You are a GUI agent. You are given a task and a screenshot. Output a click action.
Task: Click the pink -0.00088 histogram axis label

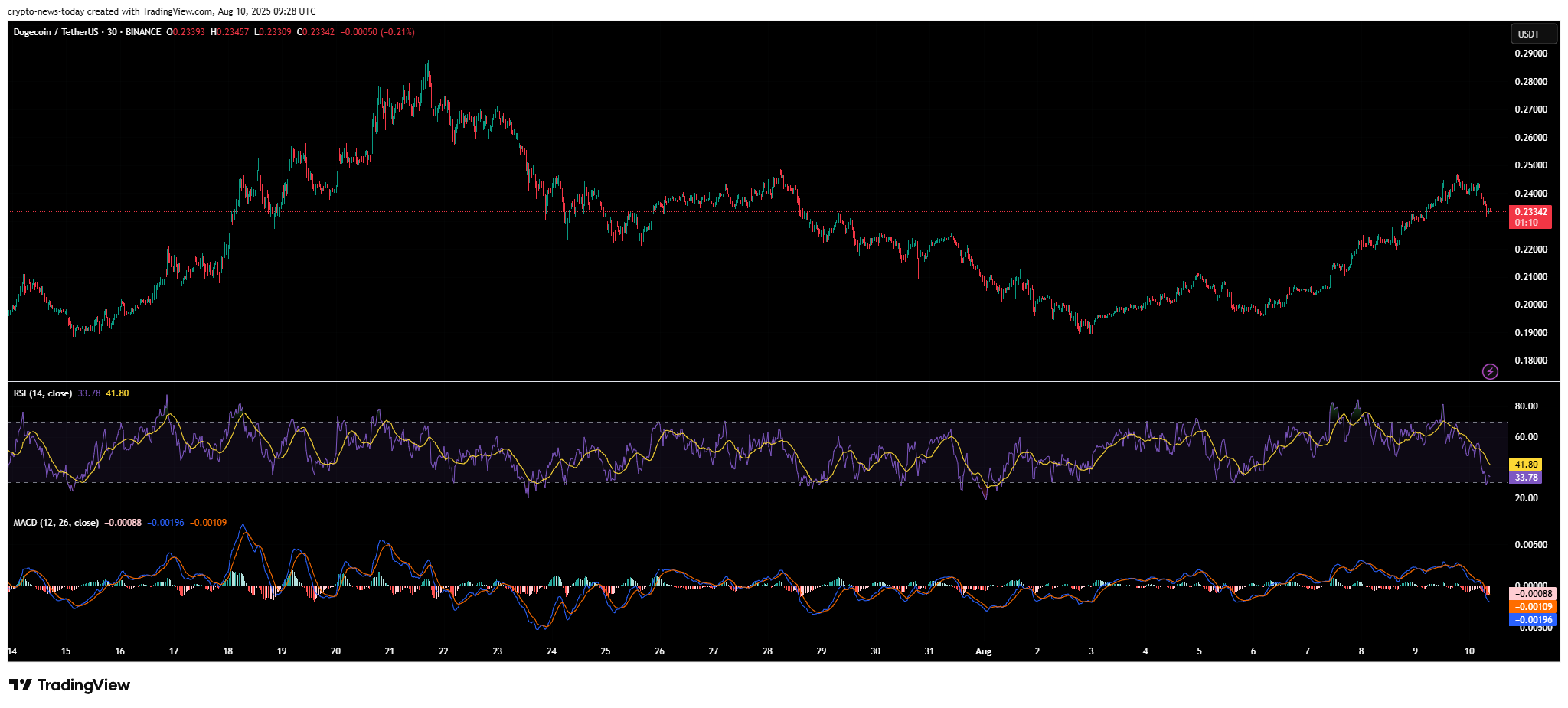1534,594
